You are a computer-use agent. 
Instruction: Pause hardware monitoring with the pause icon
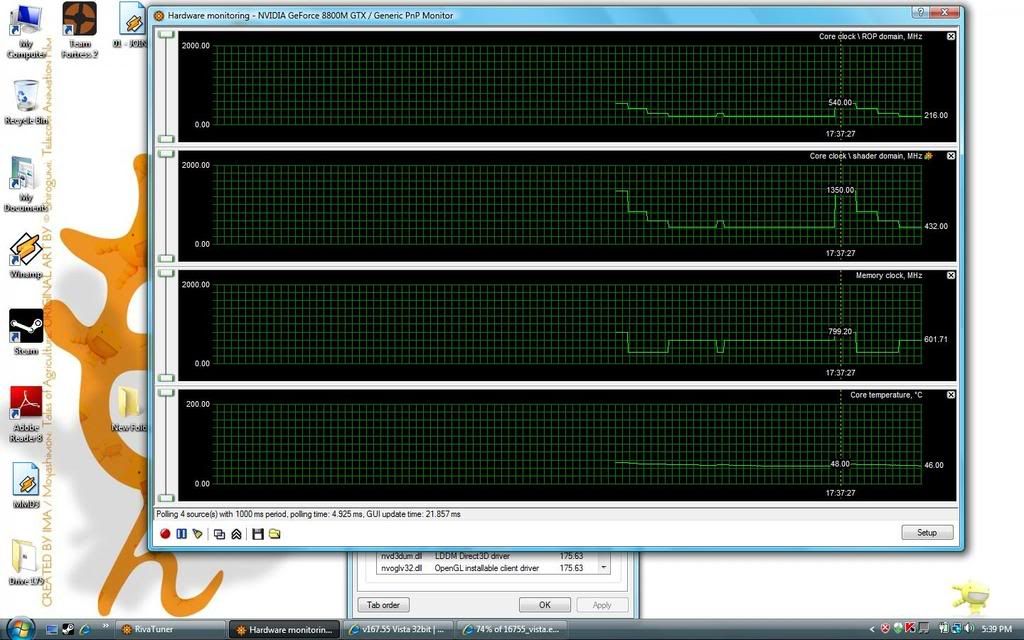[x=182, y=534]
